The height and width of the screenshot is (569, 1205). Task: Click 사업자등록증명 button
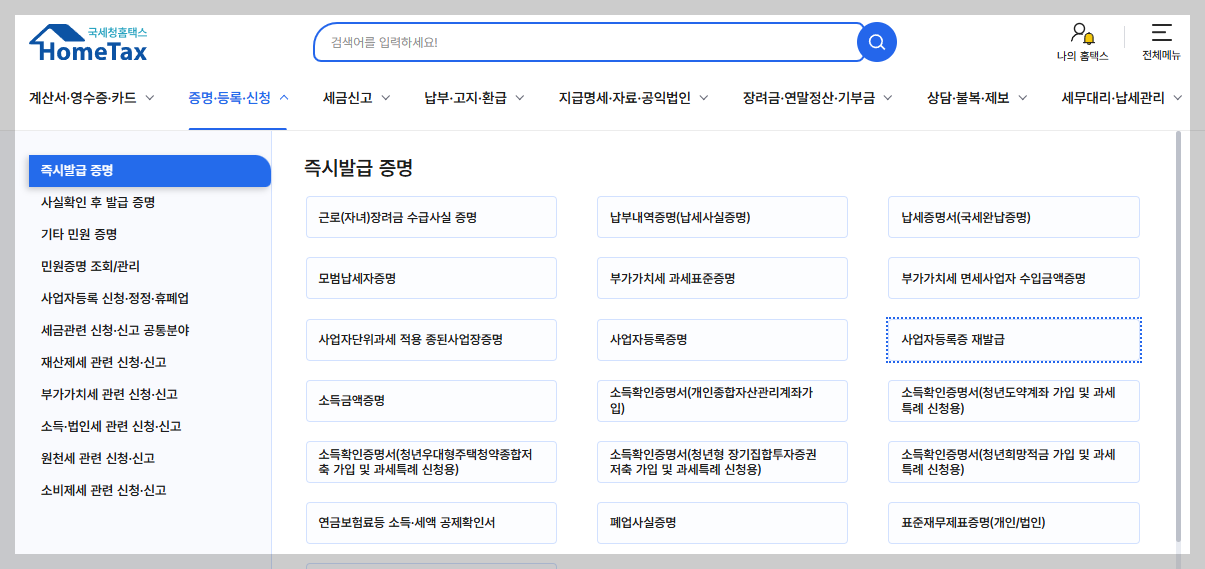click(722, 340)
